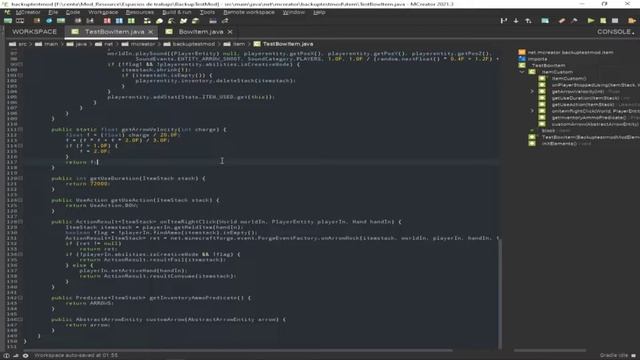This screenshot has height=360, width=640.
Task: Click 'return 72000;' code line
Action: point(88,184)
